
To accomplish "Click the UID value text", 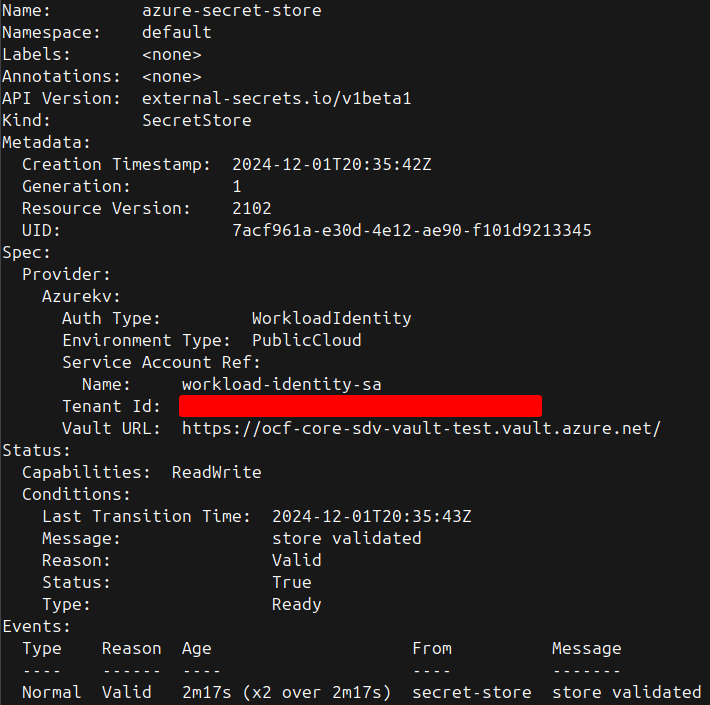I will click(411, 230).
